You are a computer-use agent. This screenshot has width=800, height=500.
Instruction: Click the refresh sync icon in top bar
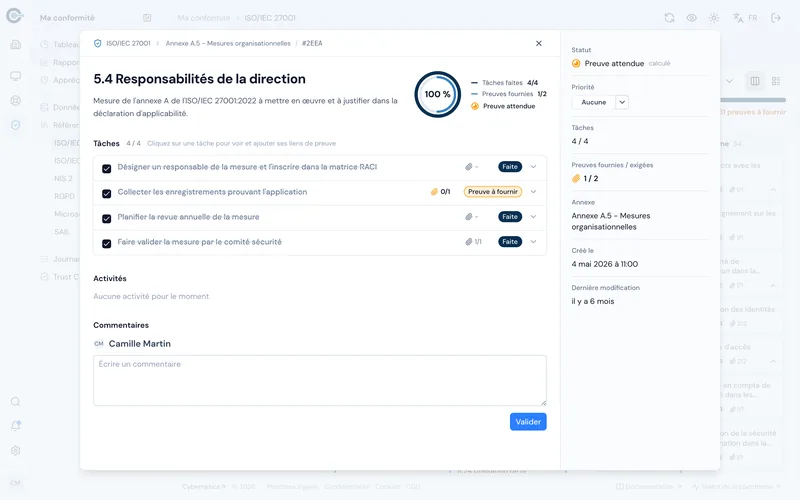[x=669, y=18]
